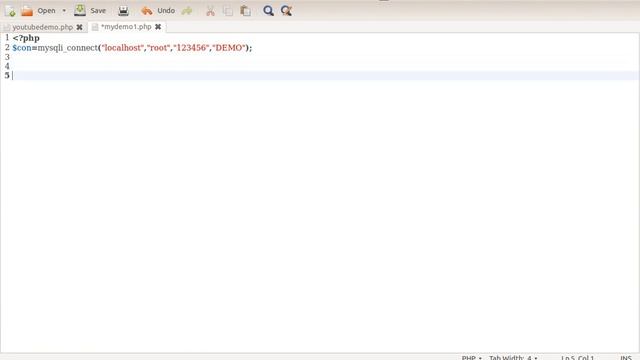Screen dimensions: 640x360
Task: Paste from clipboard icon
Action: point(245,11)
